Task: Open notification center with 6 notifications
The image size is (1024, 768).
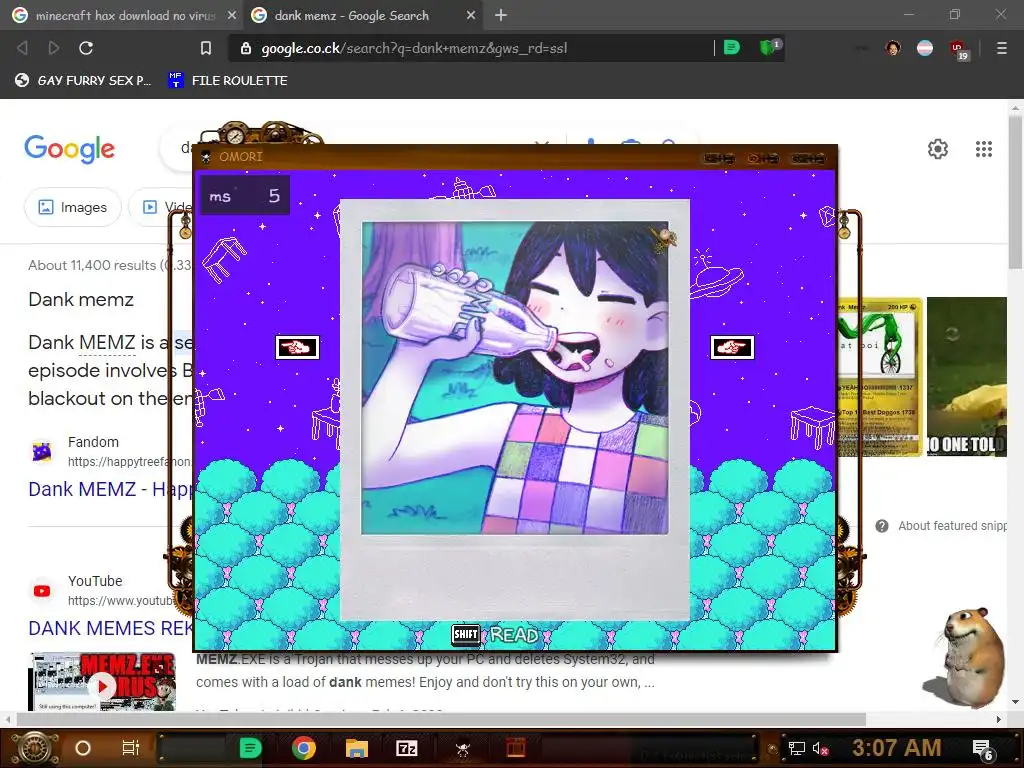Action: (x=982, y=750)
